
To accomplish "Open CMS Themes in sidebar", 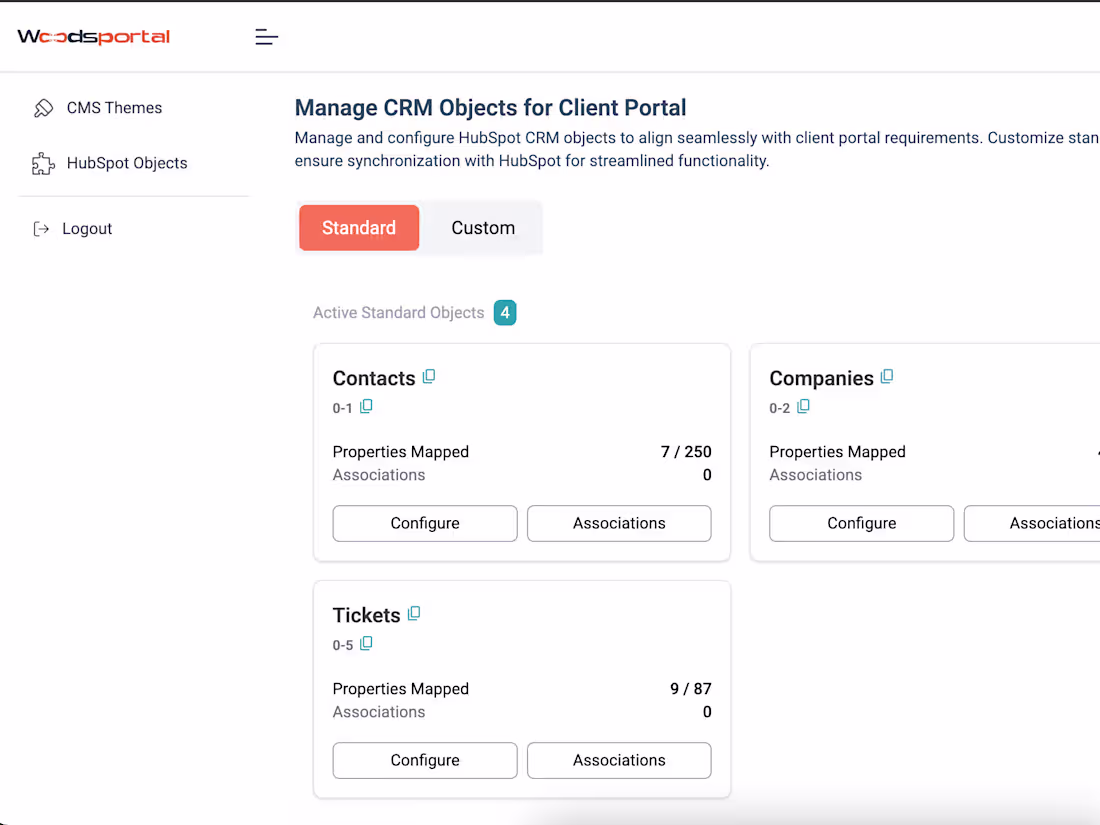I will click(x=114, y=108).
